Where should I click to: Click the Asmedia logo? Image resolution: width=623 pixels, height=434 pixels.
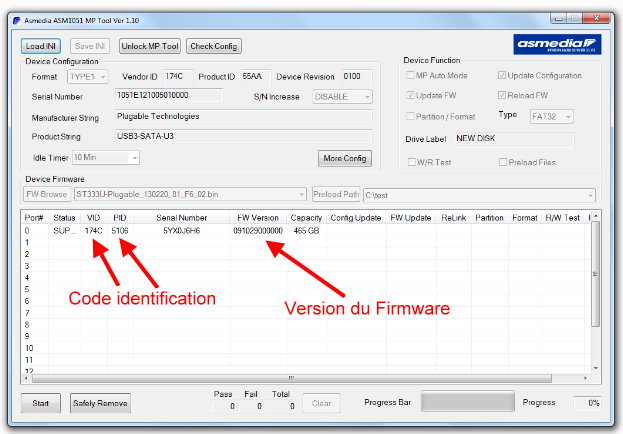(557, 44)
